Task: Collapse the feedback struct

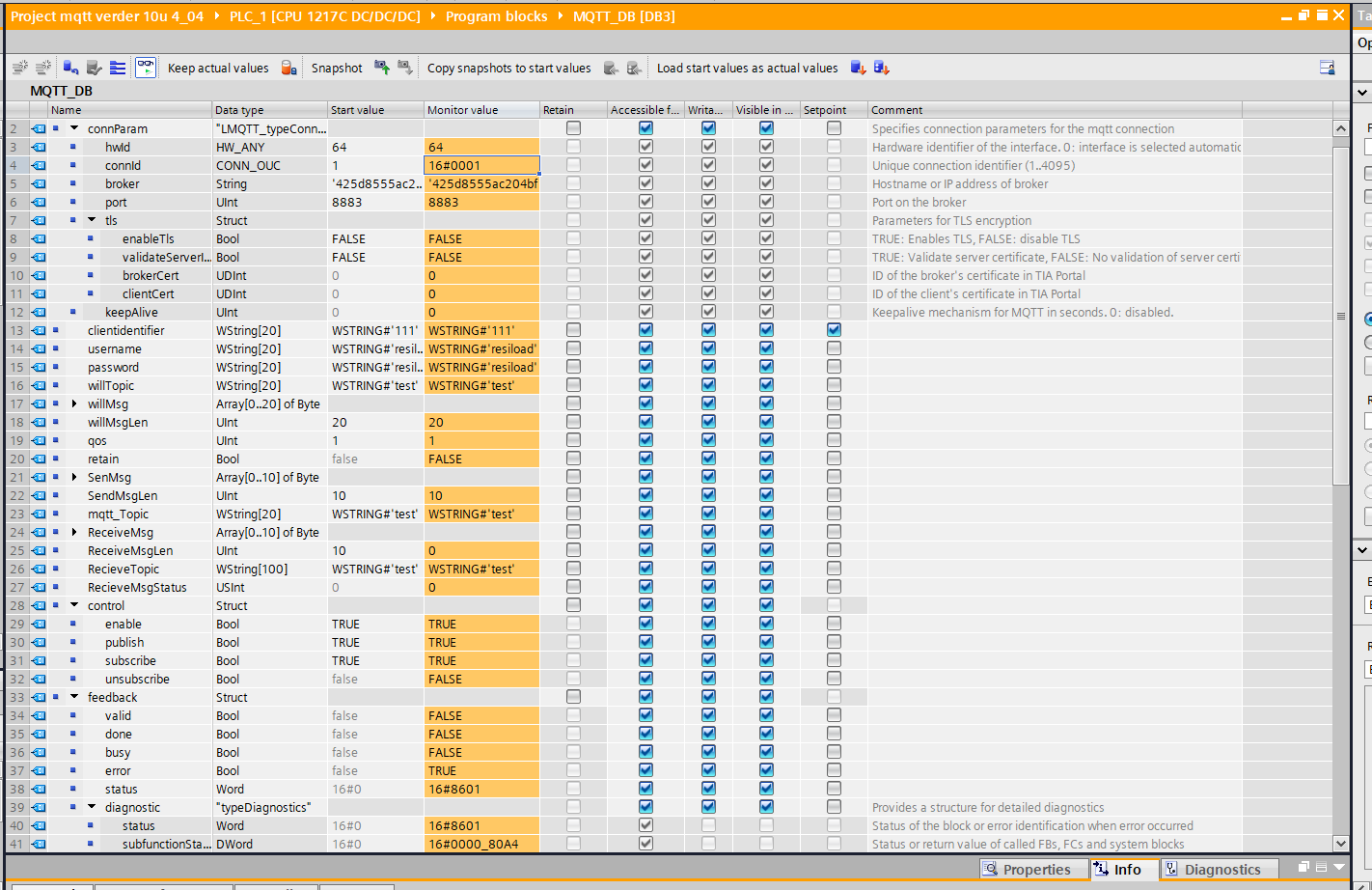Action: [74, 697]
